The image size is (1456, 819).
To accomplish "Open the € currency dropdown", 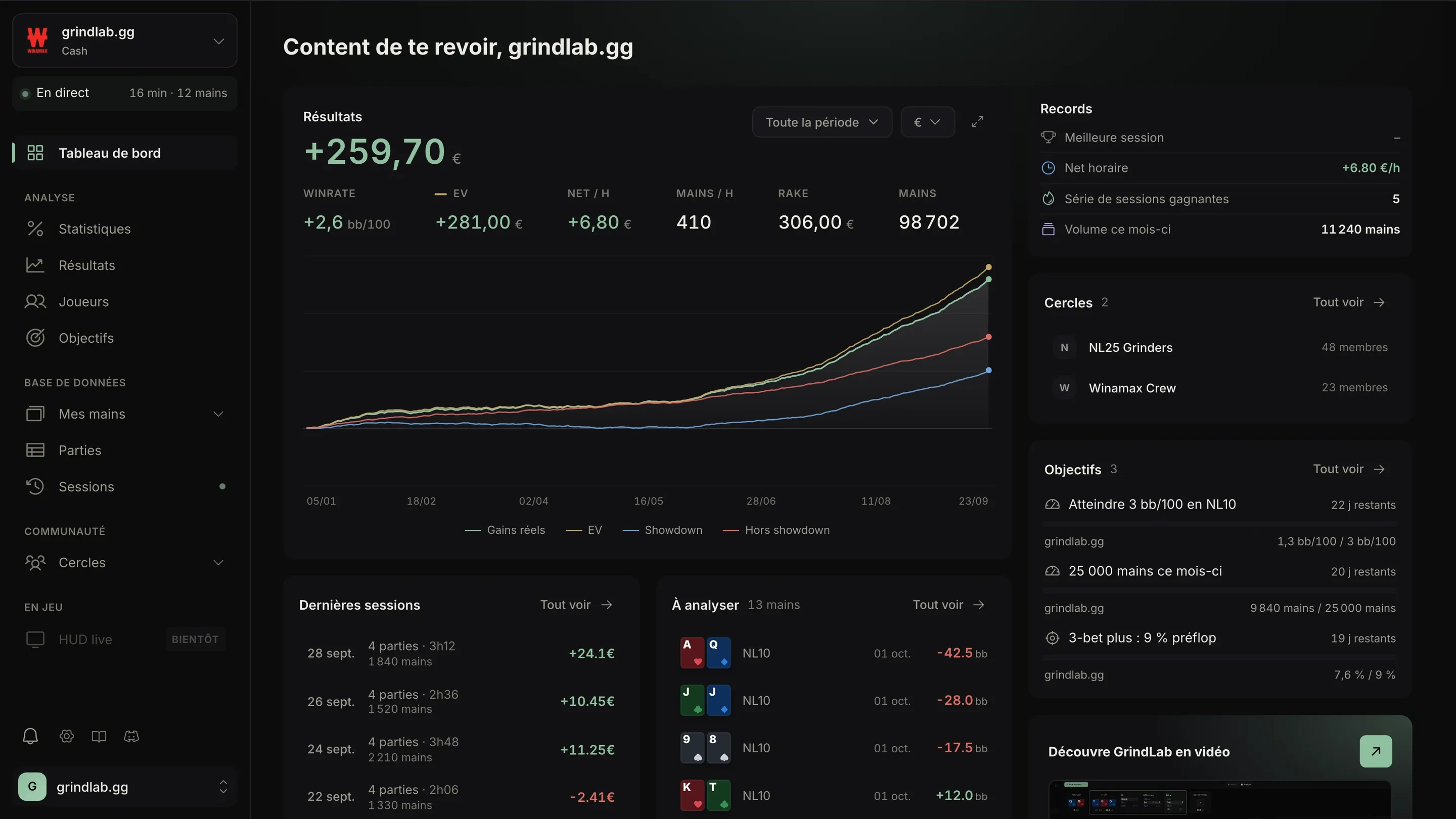I will 928,122.
